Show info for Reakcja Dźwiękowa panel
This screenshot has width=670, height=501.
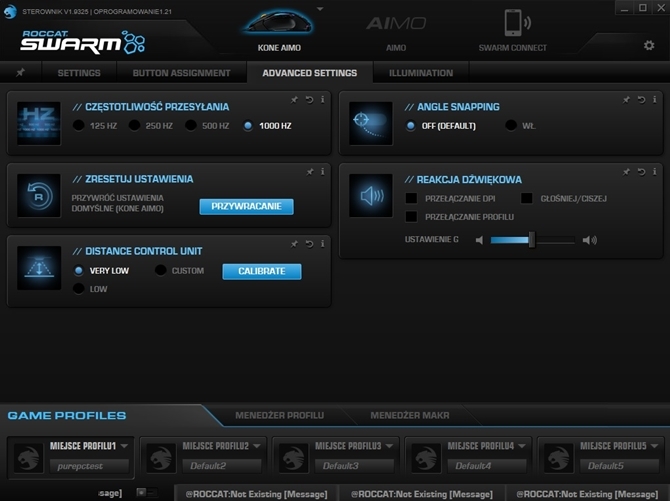tap(655, 171)
